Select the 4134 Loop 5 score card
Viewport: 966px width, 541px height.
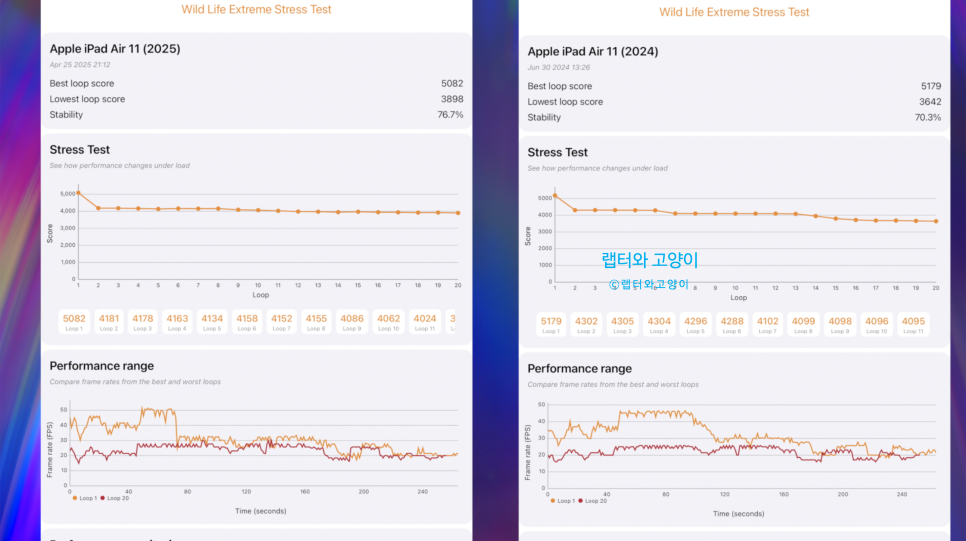click(212, 322)
